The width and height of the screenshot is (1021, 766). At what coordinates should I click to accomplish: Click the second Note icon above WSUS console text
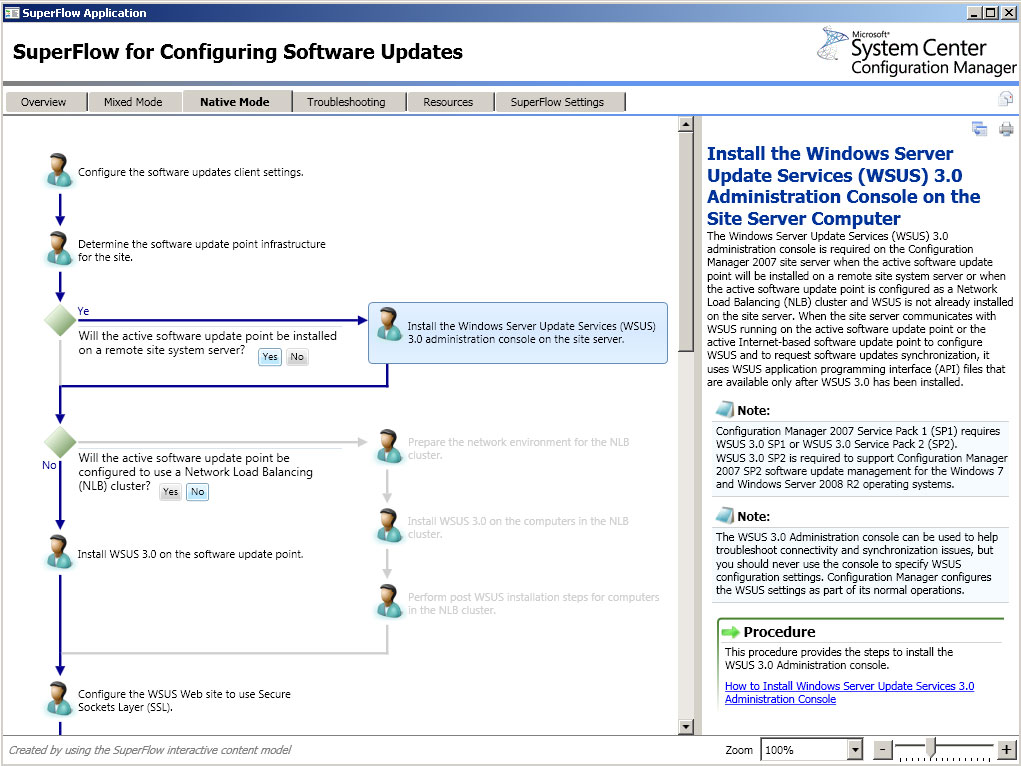coord(725,516)
